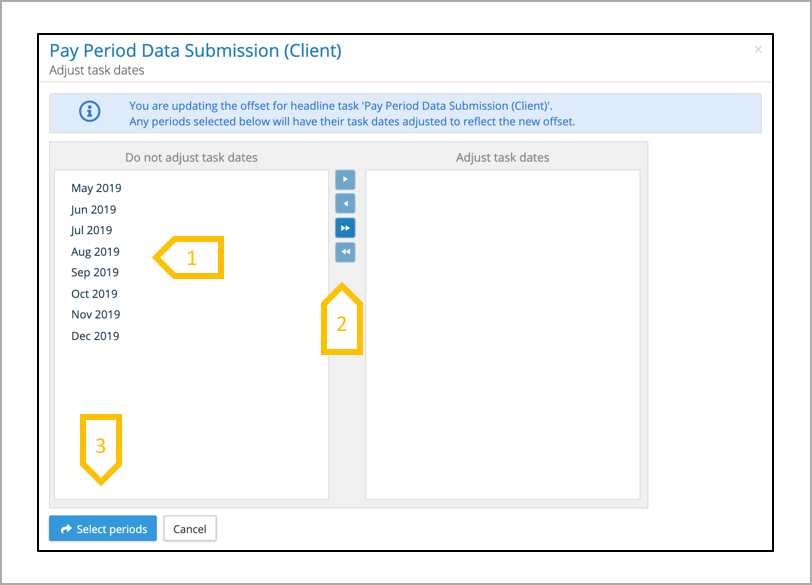Click the single left arrow move button

pyautogui.click(x=345, y=203)
